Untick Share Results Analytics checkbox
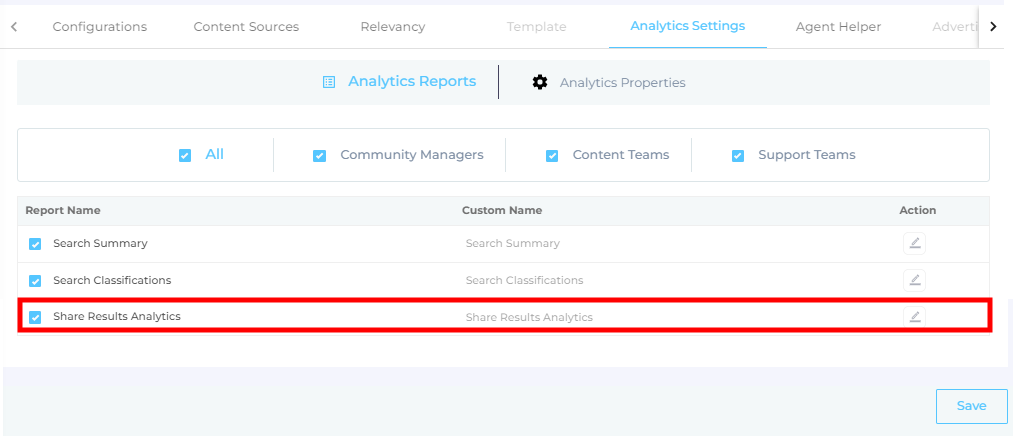The height and width of the screenshot is (446, 1023). 36,317
